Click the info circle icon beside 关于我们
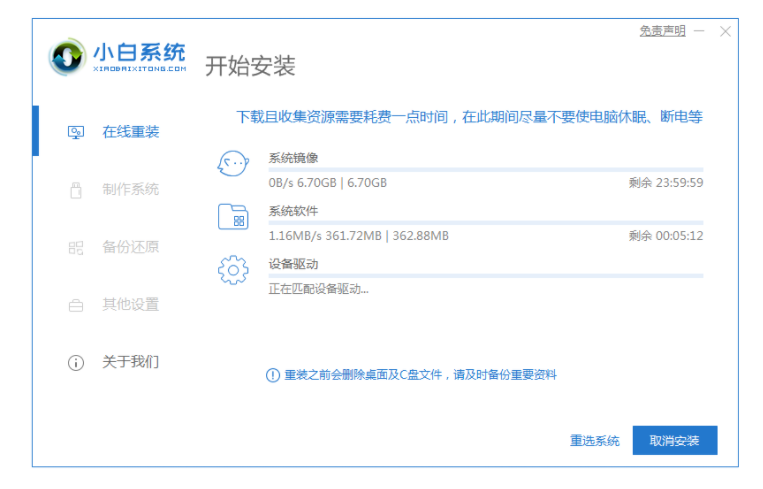Image resolution: width=763 pixels, height=489 pixels. tap(75, 363)
